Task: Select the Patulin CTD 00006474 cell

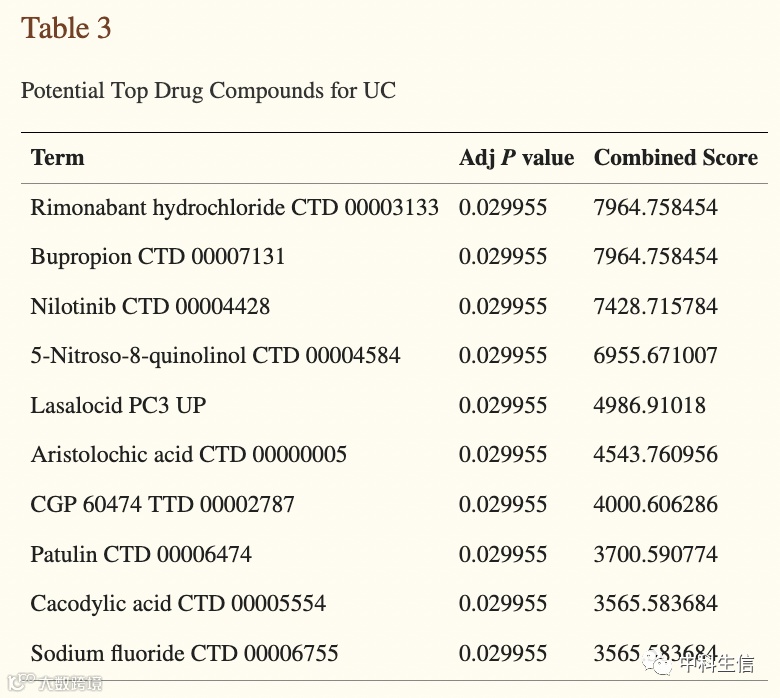Action: 141,554
